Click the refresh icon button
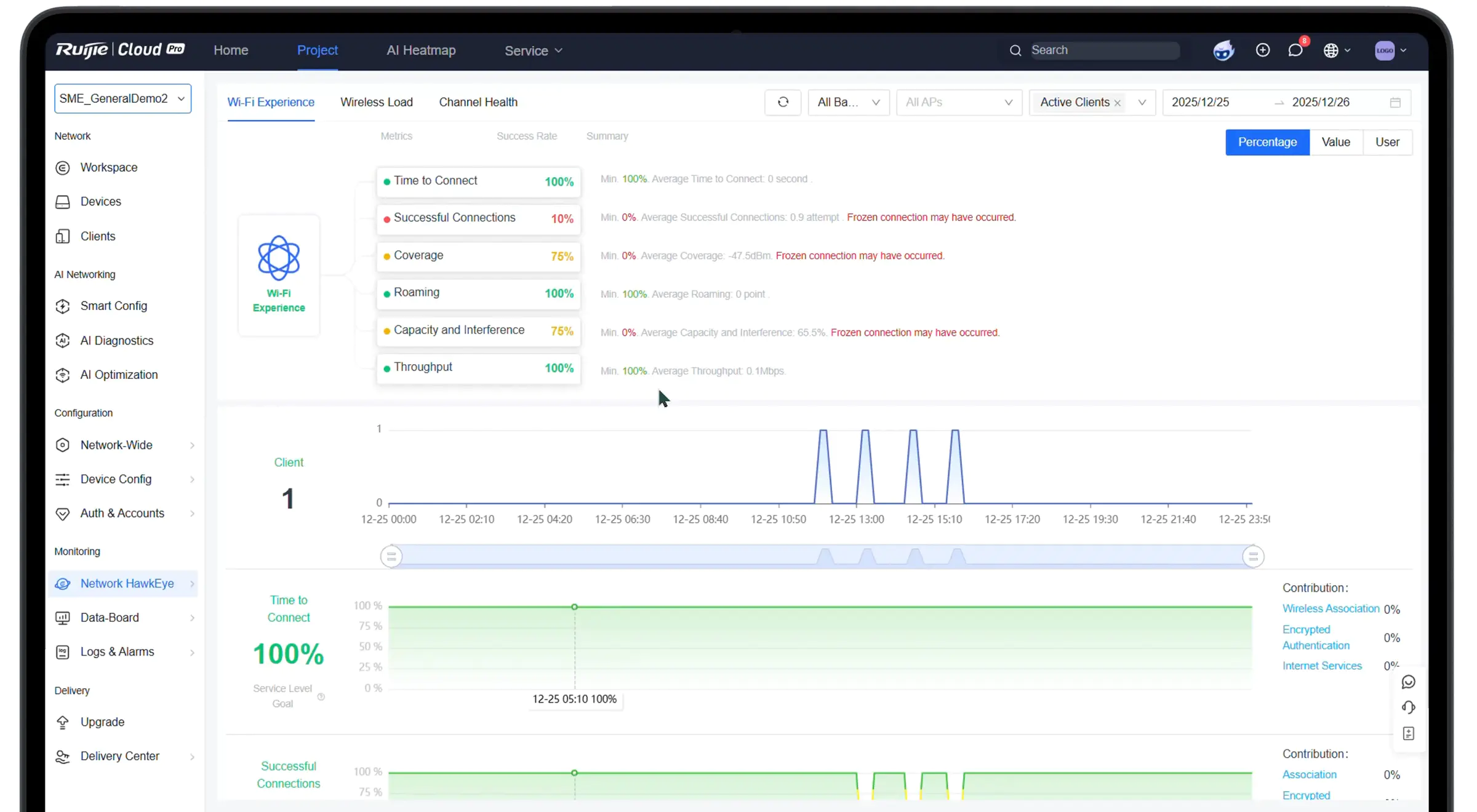The width and height of the screenshot is (1477, 812). 783,102
